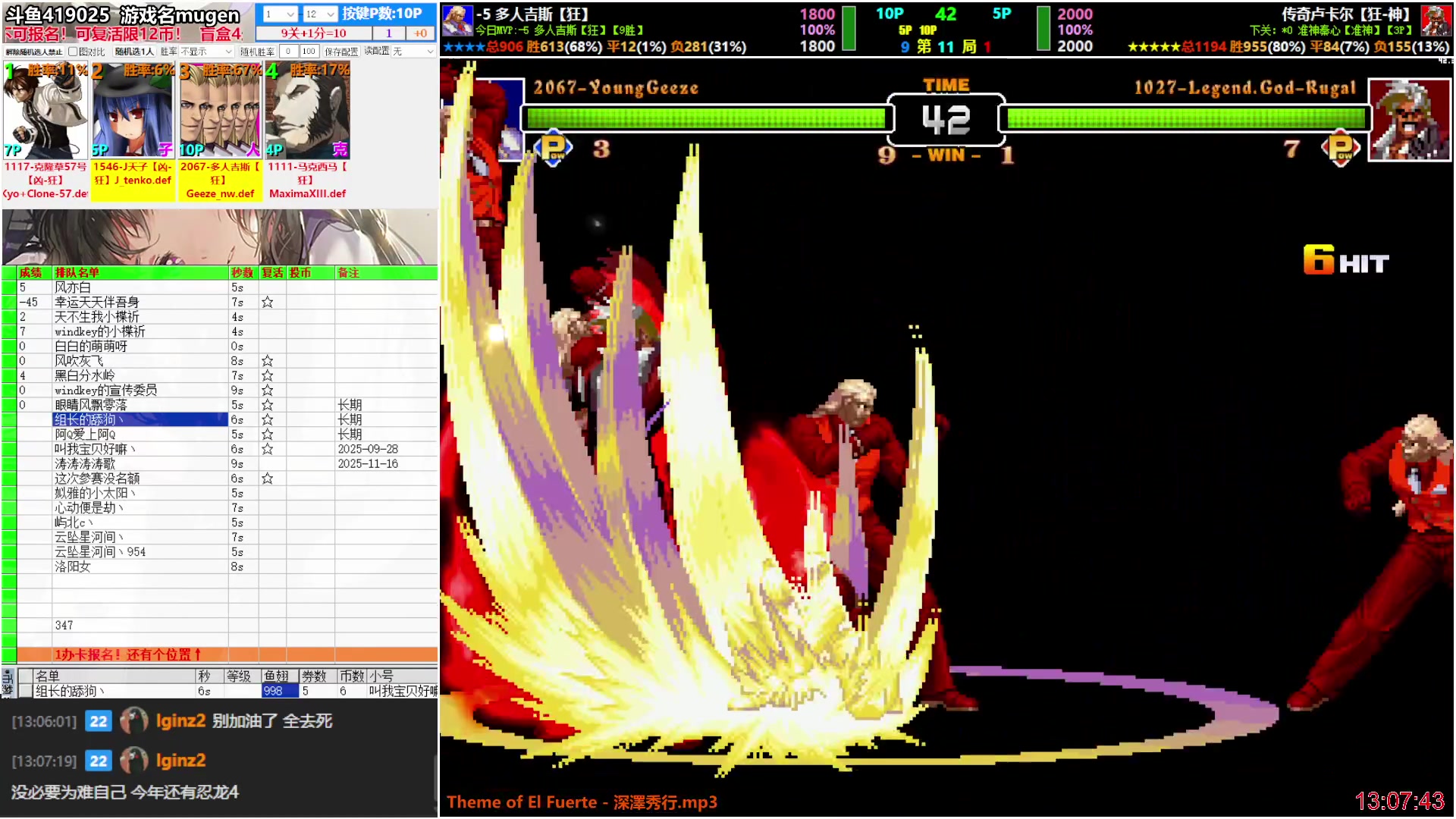The image size is (1456, 819).
Task: Select queue row 风亦白
Action: [220, 288]
